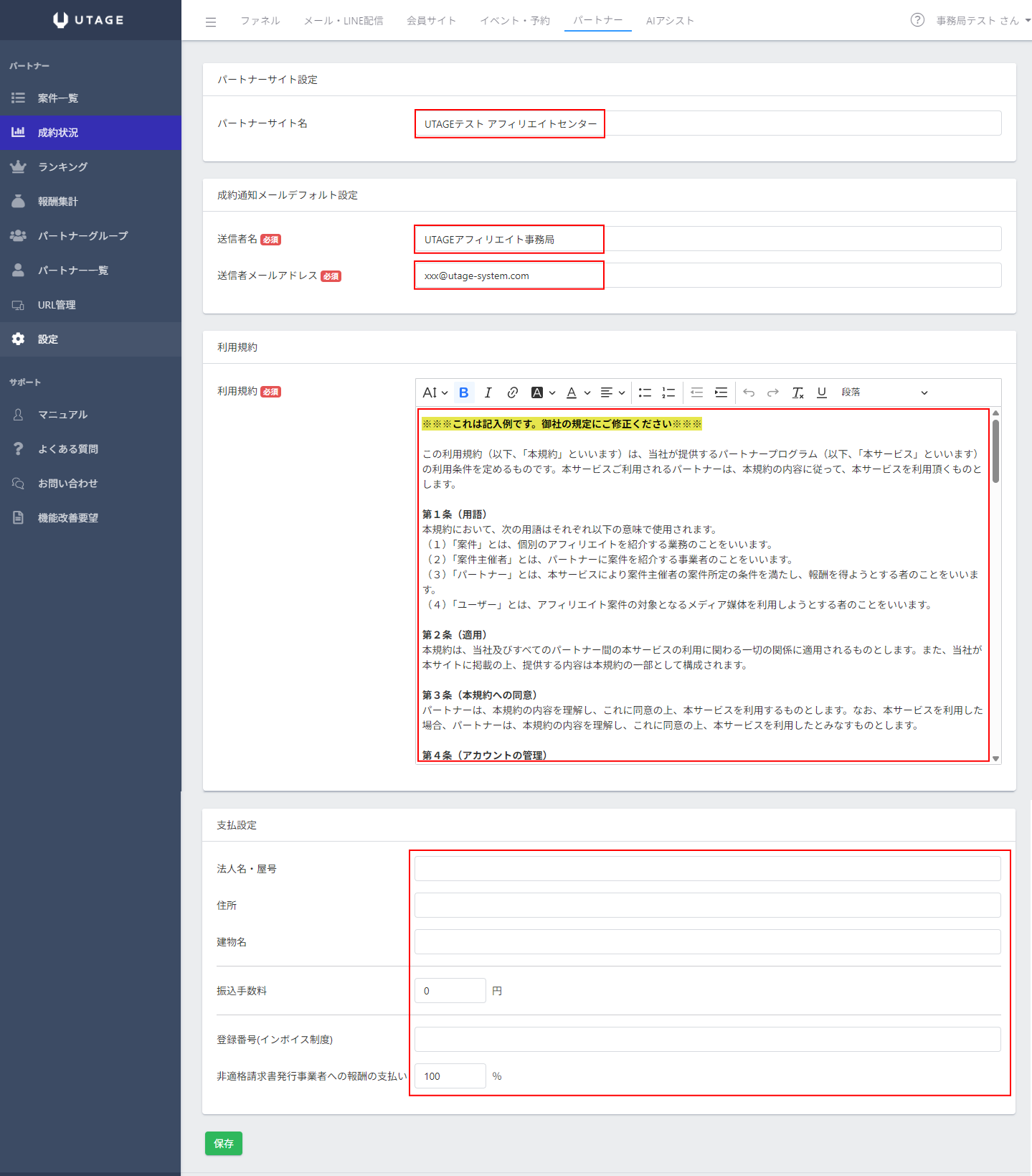
Task: Expand the font size dropdown
Action: click(x=435, y=392)
